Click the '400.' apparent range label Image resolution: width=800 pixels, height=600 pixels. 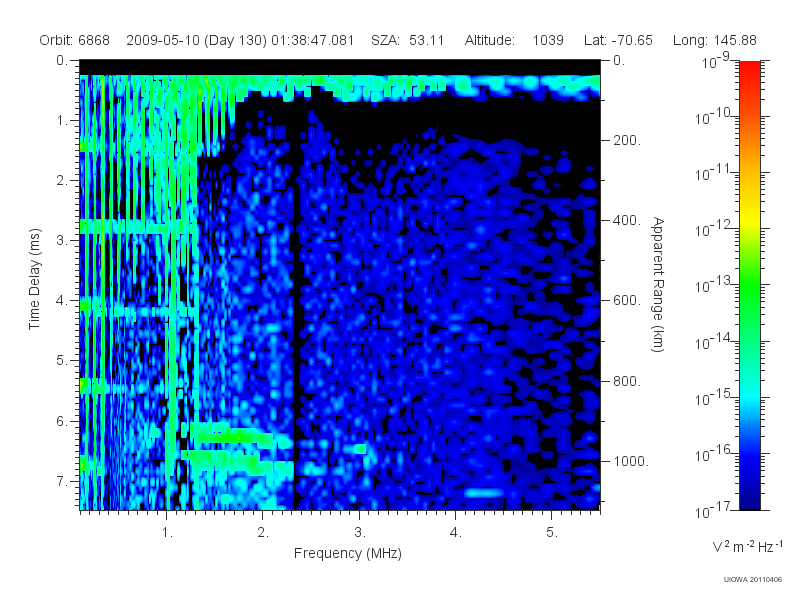click(x=627, y=220)
